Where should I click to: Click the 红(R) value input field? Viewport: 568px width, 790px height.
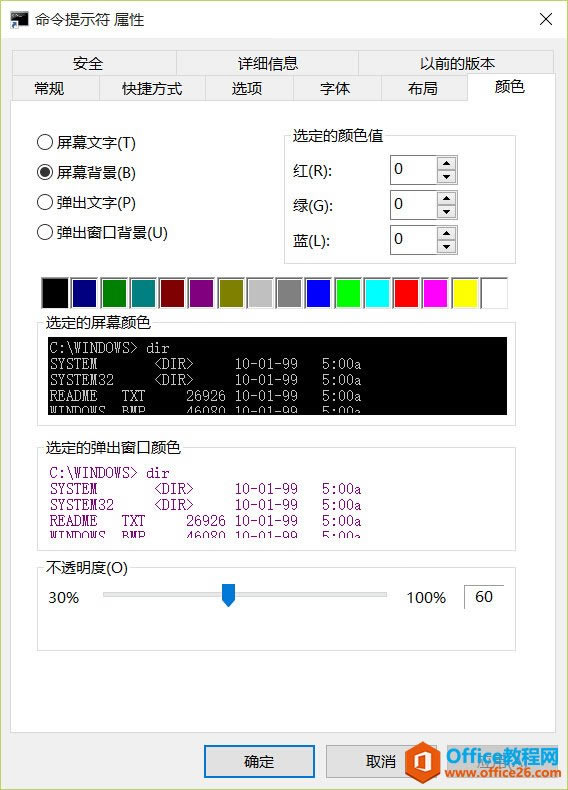(413, 170)
